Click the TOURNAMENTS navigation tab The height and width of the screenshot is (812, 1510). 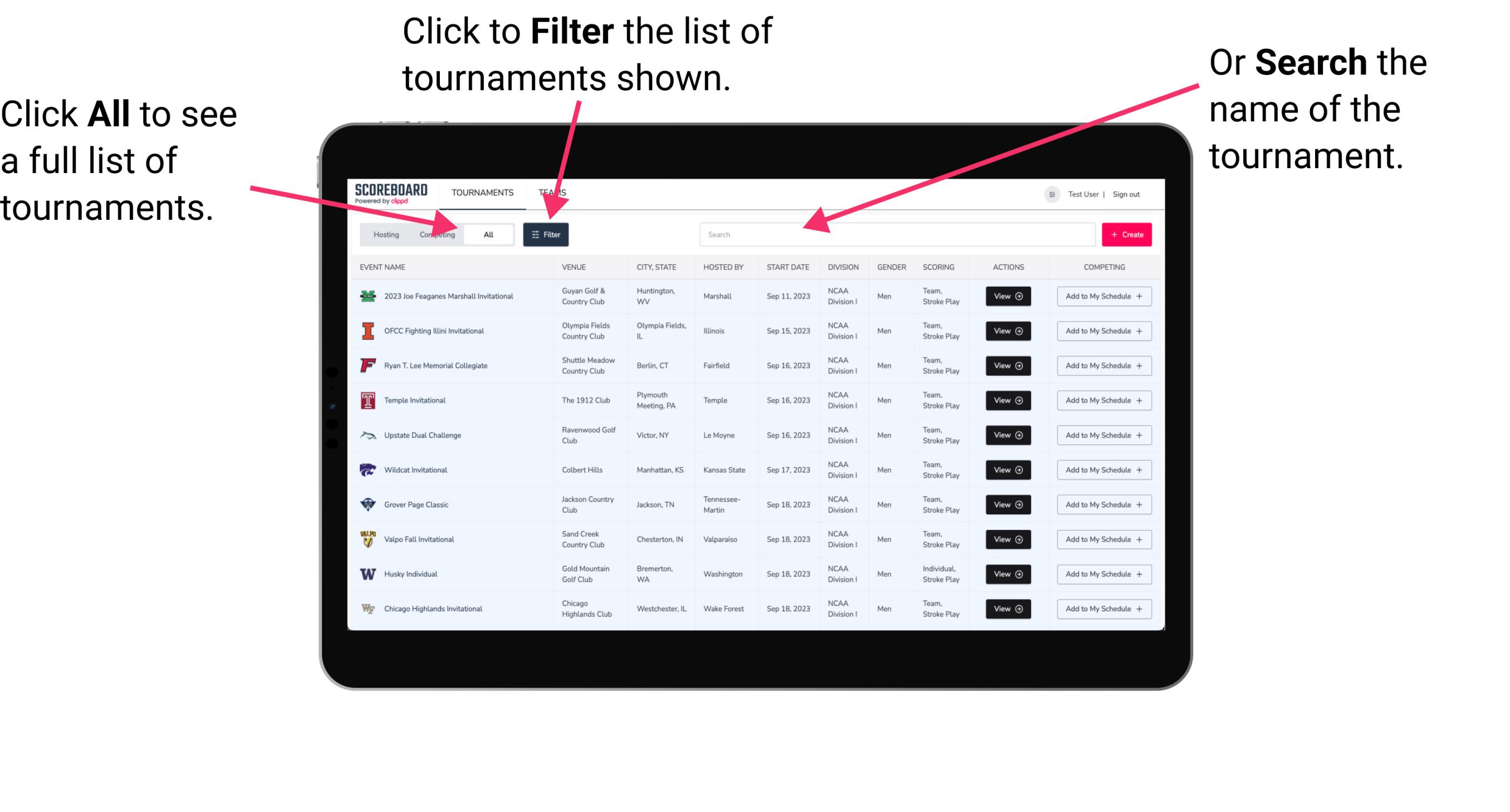click(480, 192)
